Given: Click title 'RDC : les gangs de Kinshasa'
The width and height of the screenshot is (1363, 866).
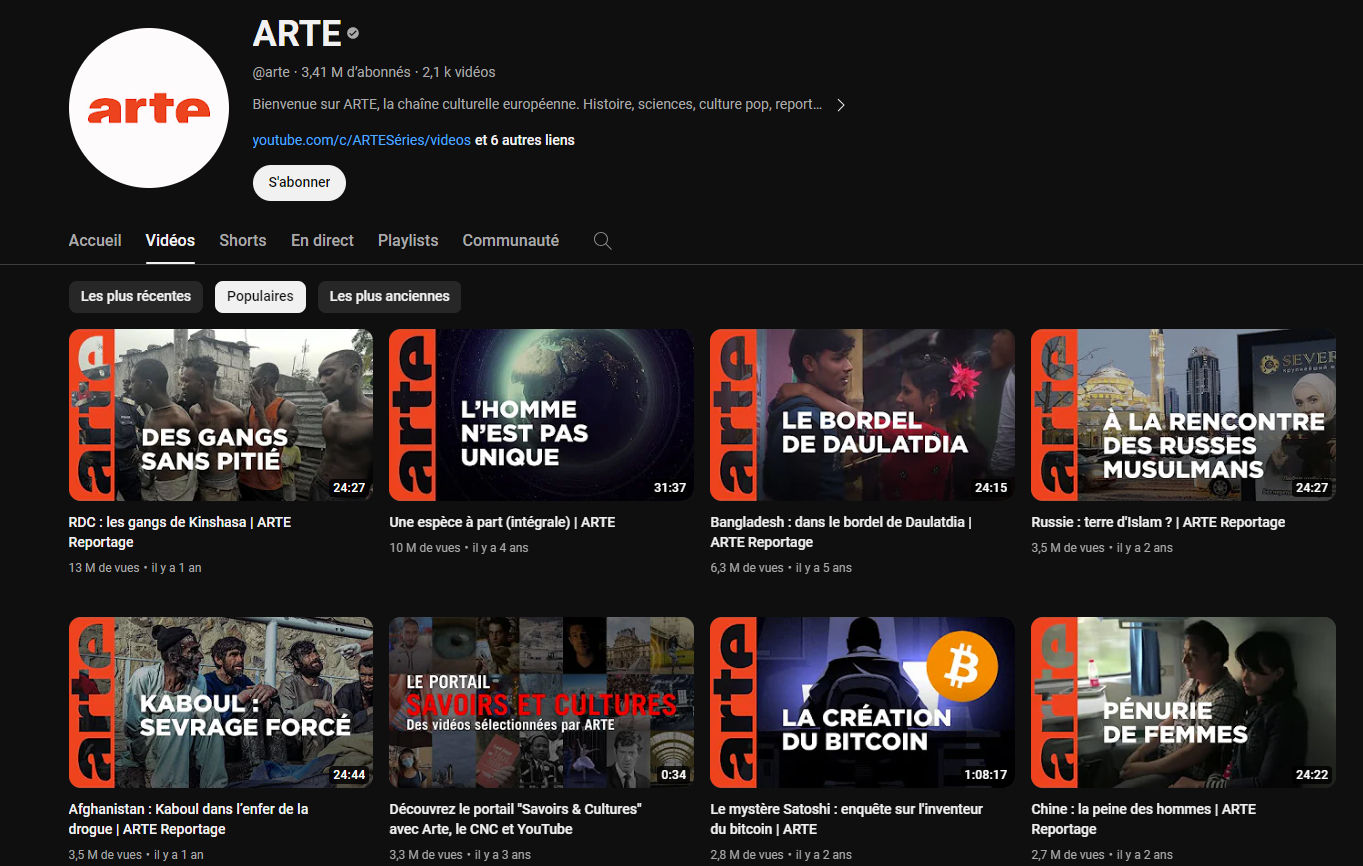Looking at the screenshot, I should tap(180, 532).
